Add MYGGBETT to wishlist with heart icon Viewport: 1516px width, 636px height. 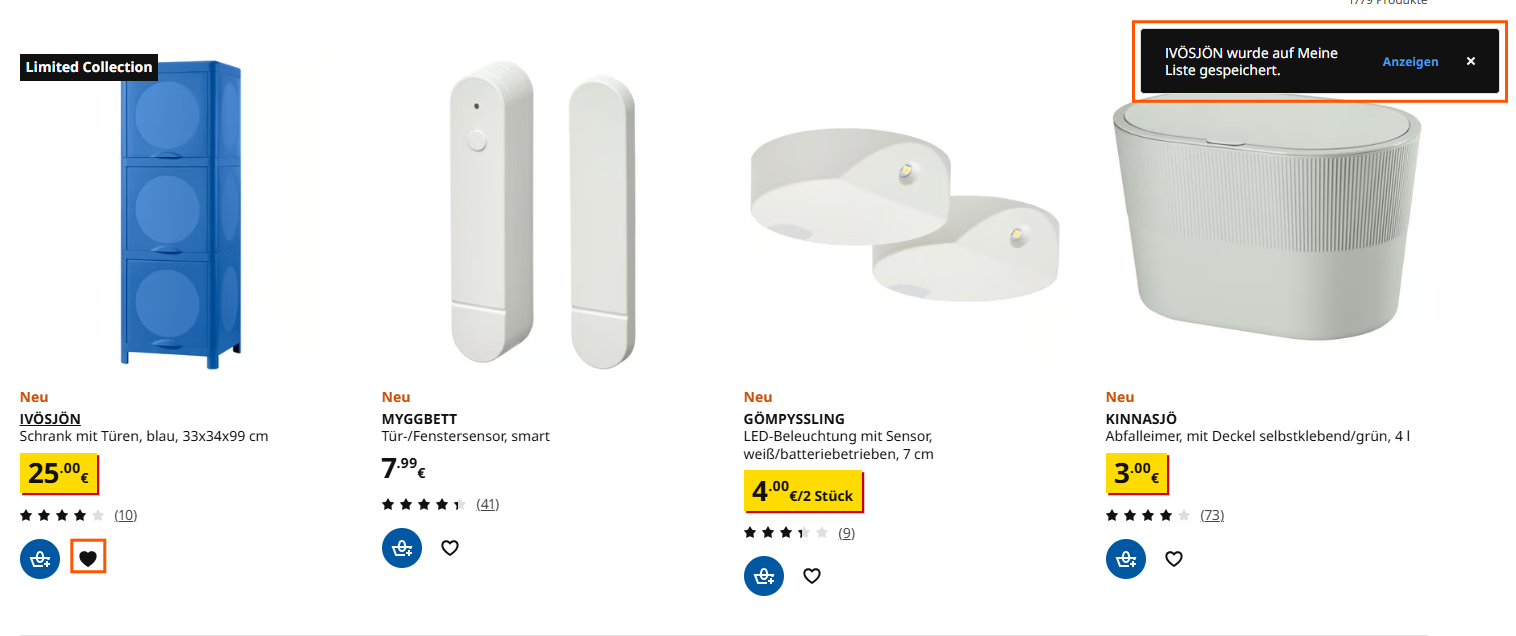tap(449, 547)
